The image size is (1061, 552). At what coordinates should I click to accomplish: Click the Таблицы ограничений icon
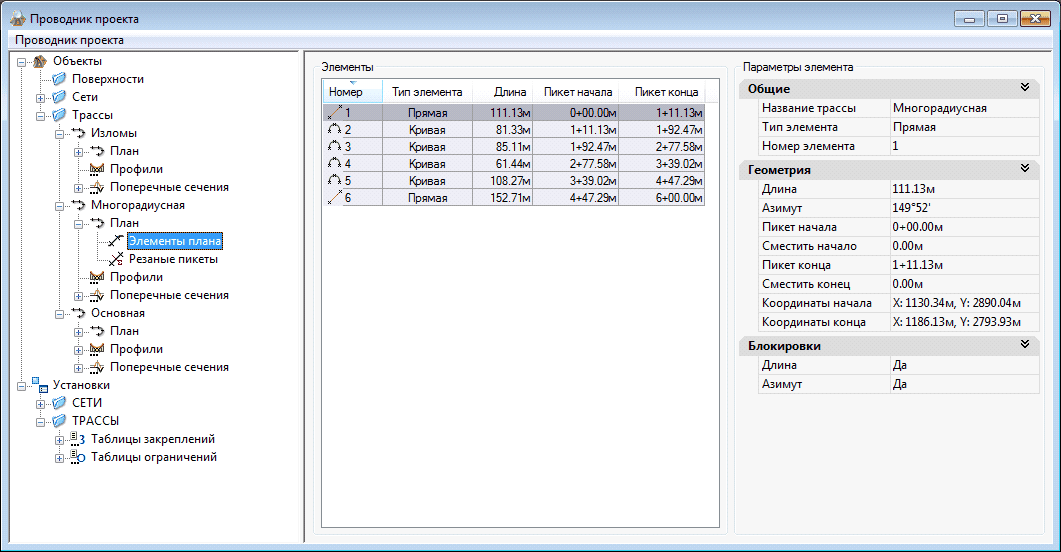point(78,457)
